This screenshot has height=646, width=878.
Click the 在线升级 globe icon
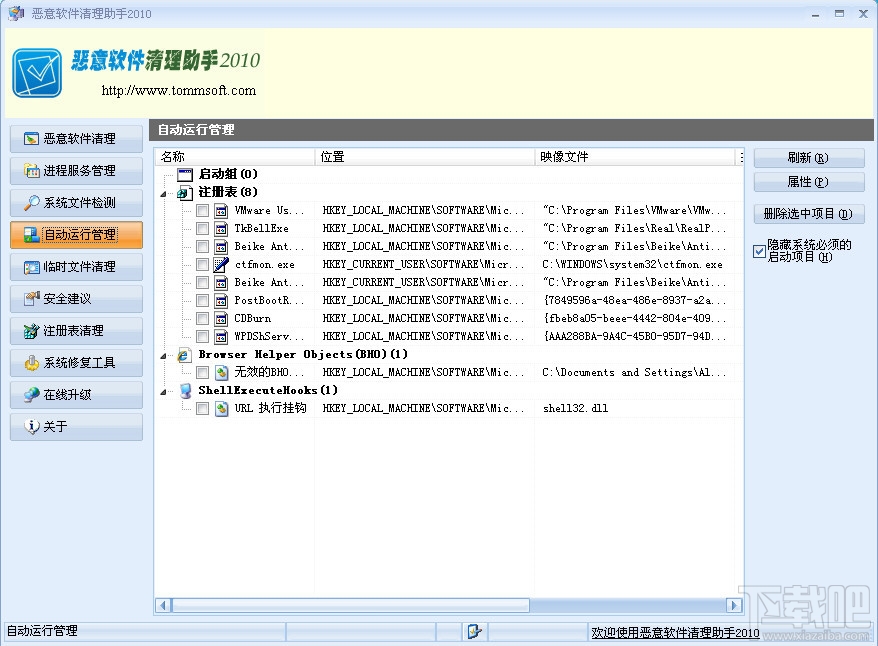pos(31,395)
